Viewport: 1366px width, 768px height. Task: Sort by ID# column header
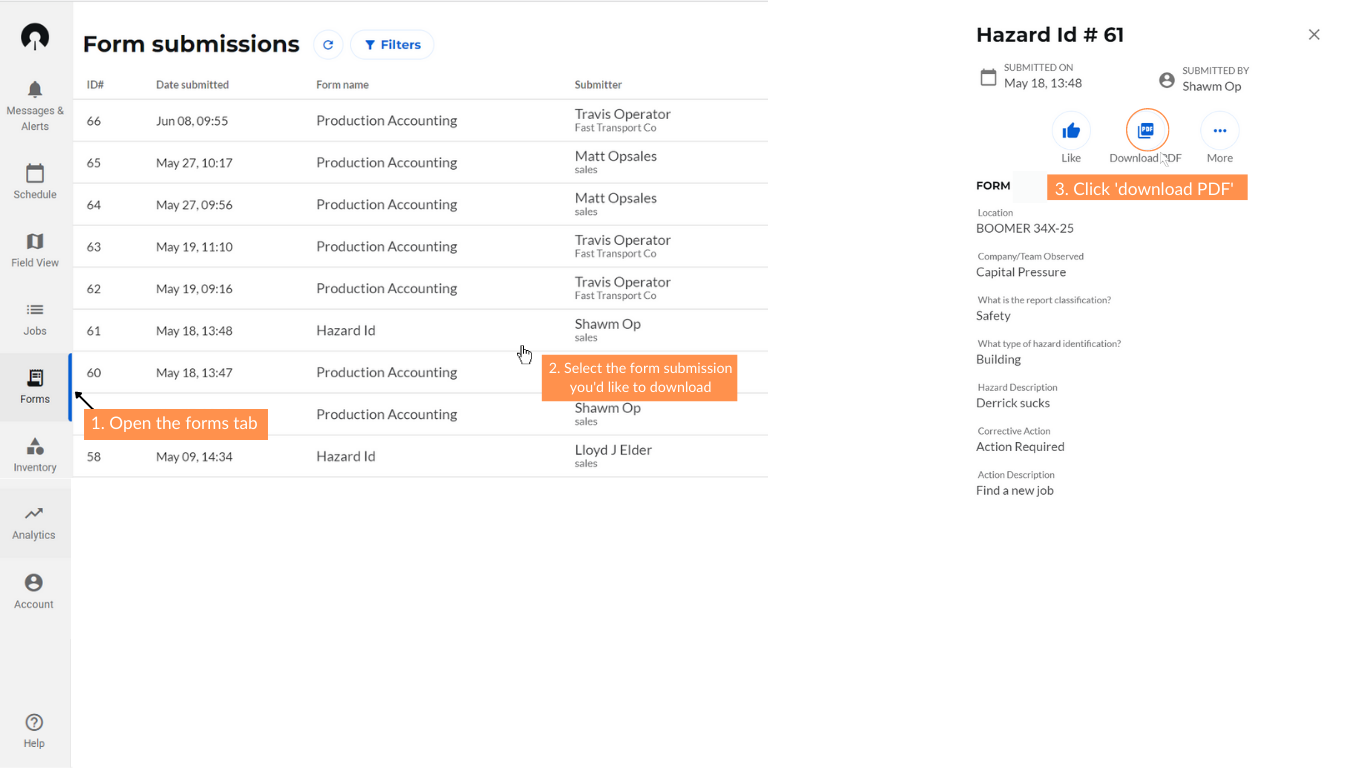tap(95, 85)
